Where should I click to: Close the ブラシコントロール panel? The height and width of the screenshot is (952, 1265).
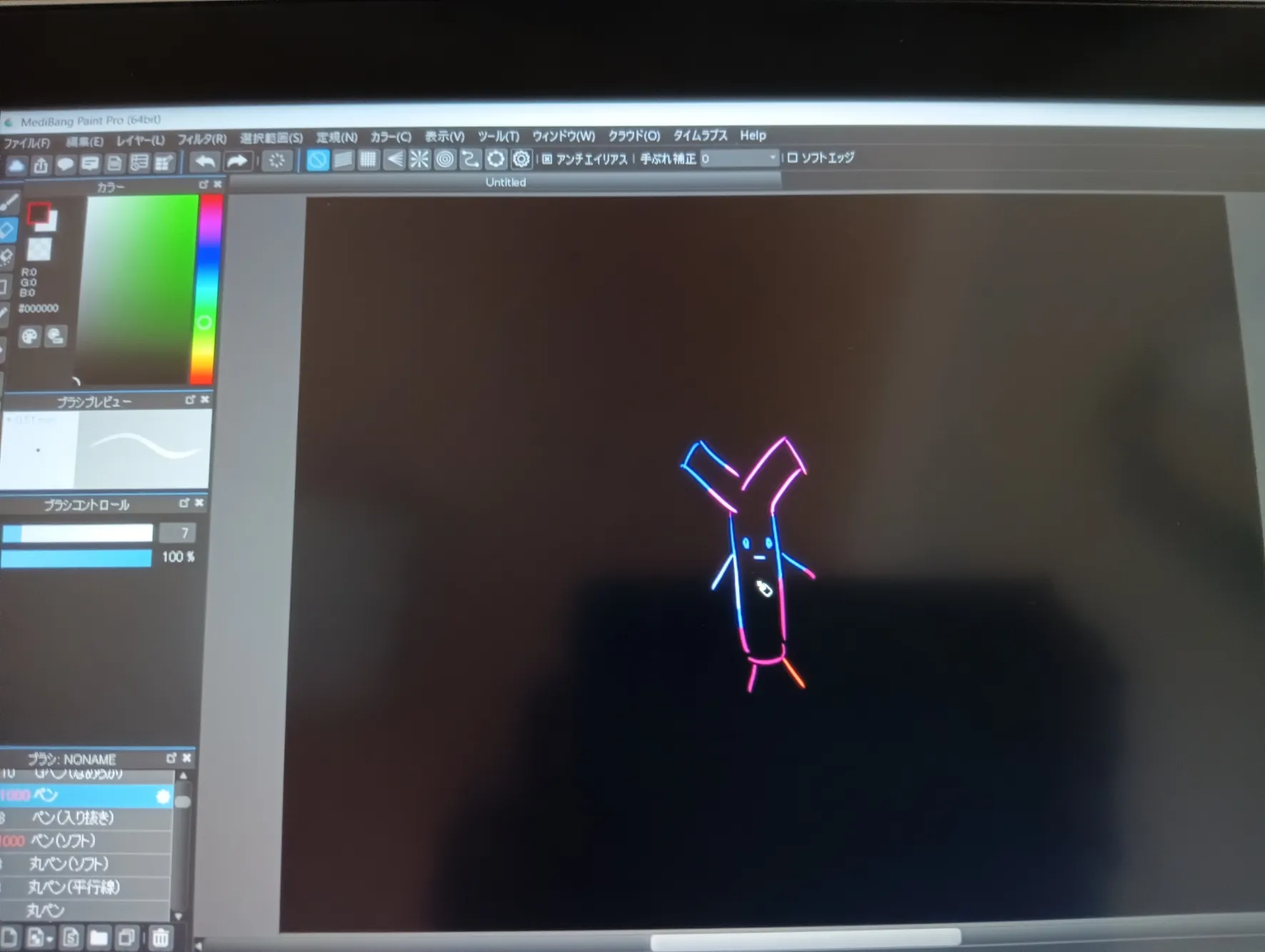(199, 503)
